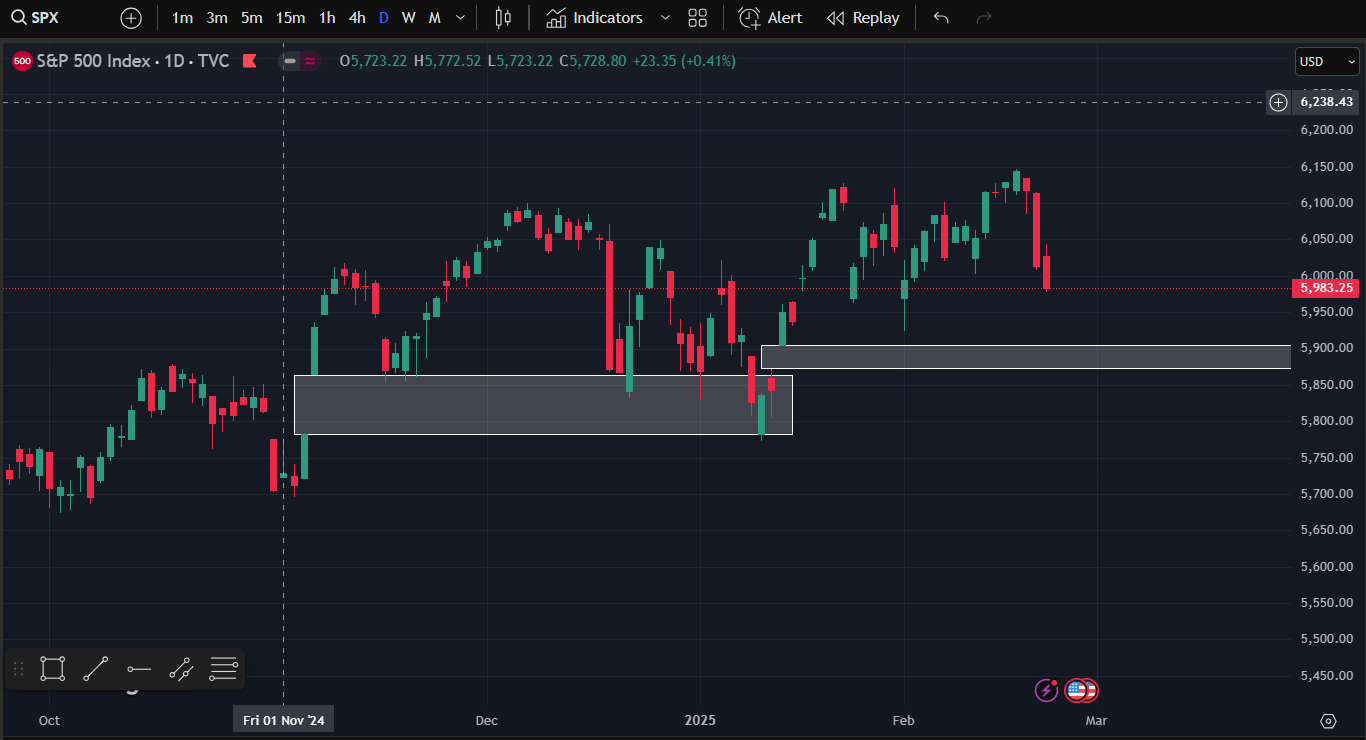Click the Fri 01 Nov '24 date label
Screen dimensions: 1366x740
pos(284,720)
